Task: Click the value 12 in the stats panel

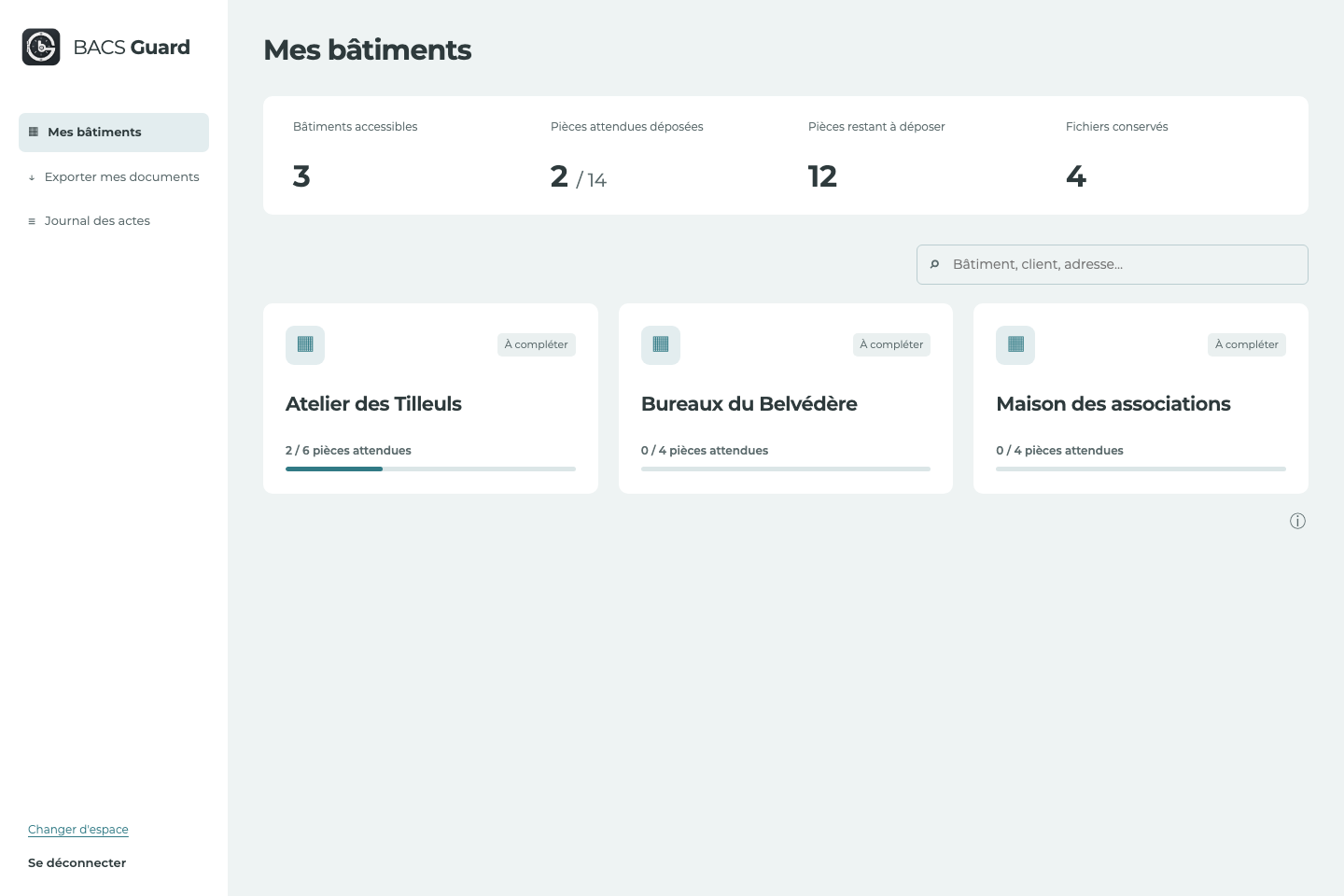Action: [822, 176]
